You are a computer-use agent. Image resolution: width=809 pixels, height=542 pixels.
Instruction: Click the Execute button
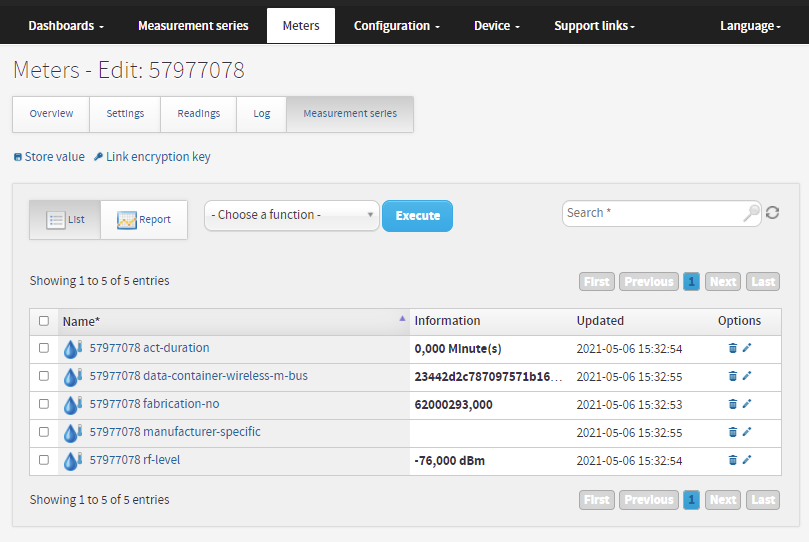[417, 216]
